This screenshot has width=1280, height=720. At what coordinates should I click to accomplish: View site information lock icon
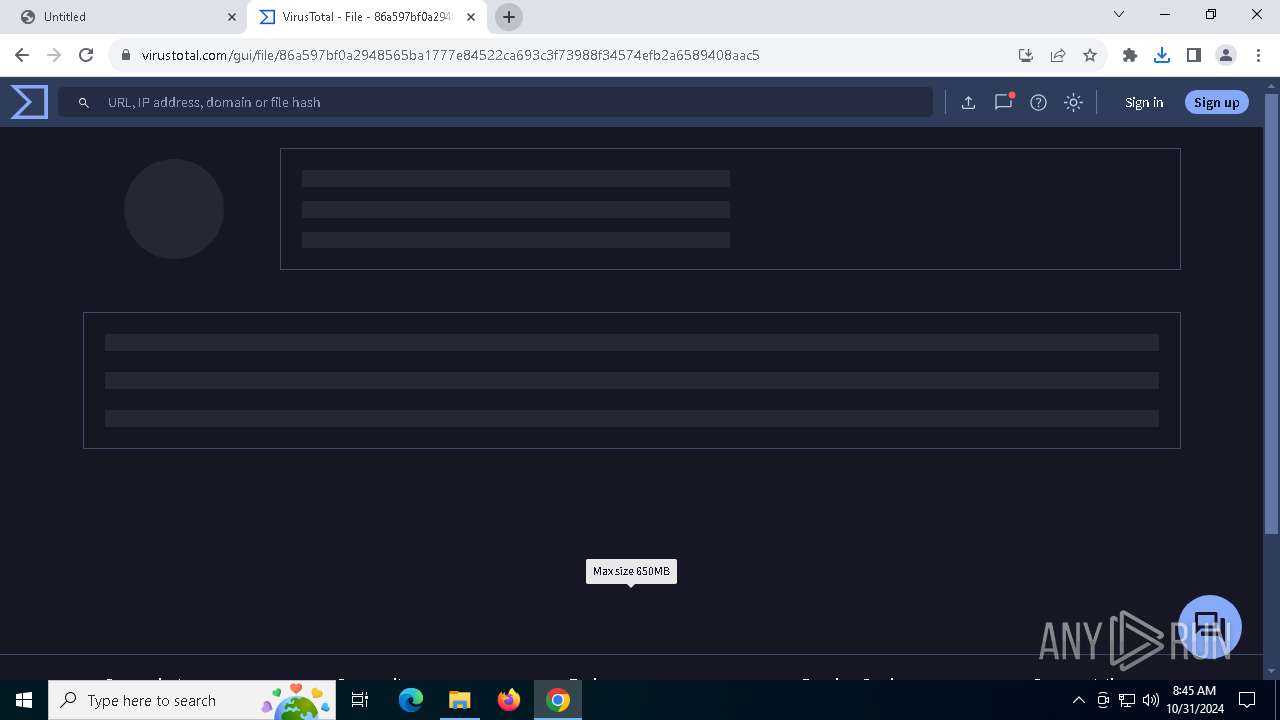[126, 55]
